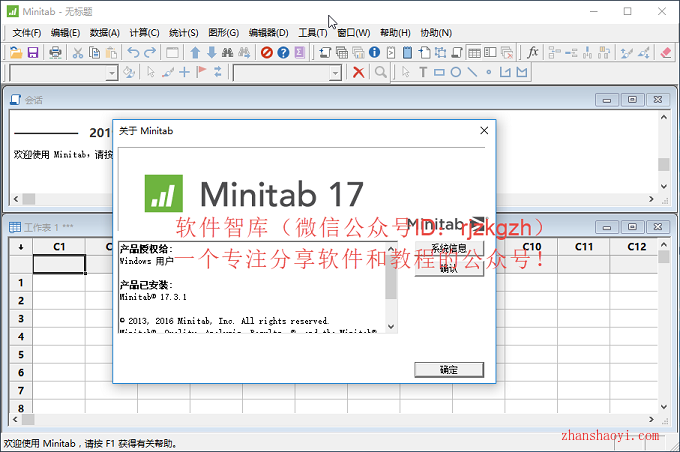This screenshot has width=680, height=452.
Task: Click the fx Assign Formula icon
Action: coord(533,52)
